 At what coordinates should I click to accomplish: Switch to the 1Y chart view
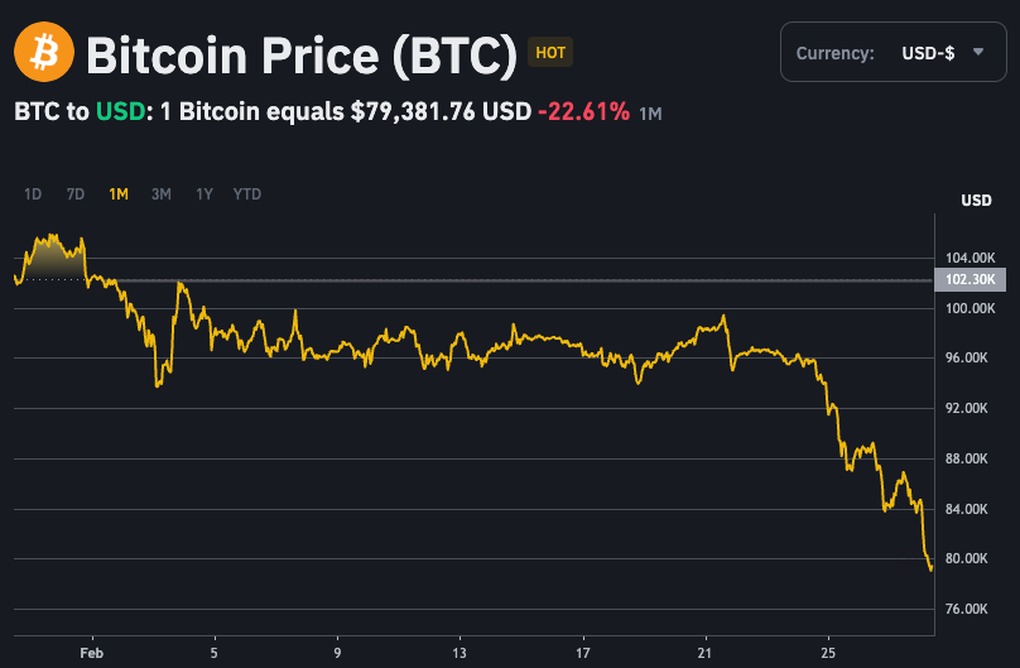(x=204, y=194)
